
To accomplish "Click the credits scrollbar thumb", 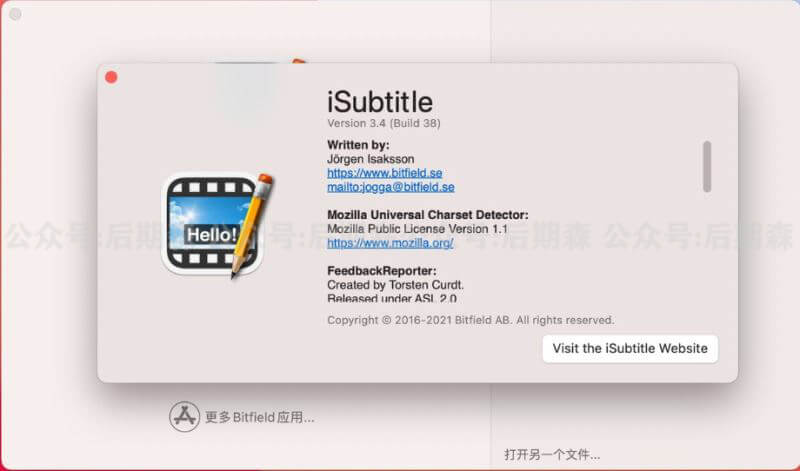I will 707,166.
